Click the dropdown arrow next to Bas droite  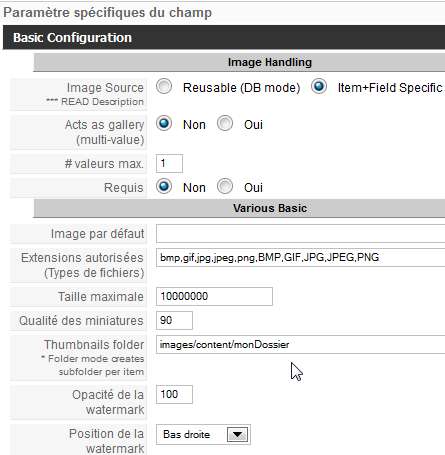(237, 435)
